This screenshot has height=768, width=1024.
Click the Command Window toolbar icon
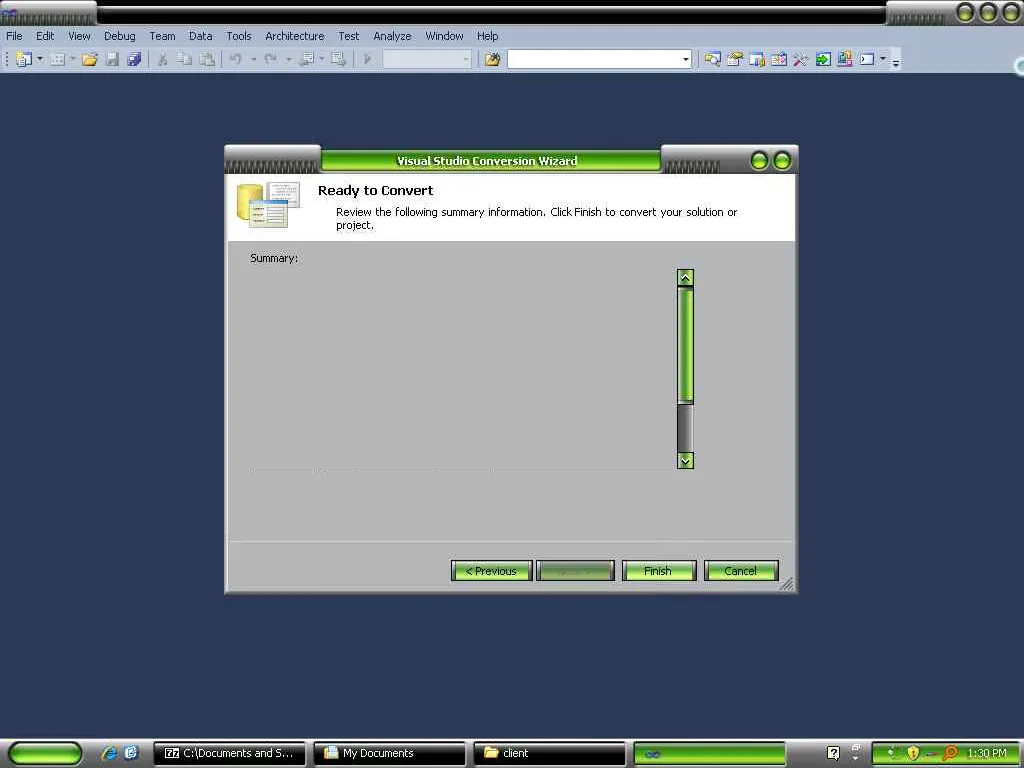pos(867,59)
